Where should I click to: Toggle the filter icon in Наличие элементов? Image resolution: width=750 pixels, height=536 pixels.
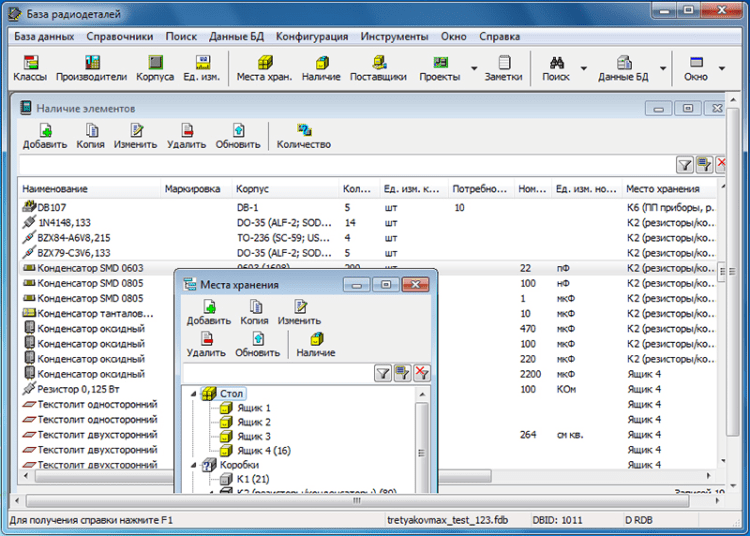[685, 165]
